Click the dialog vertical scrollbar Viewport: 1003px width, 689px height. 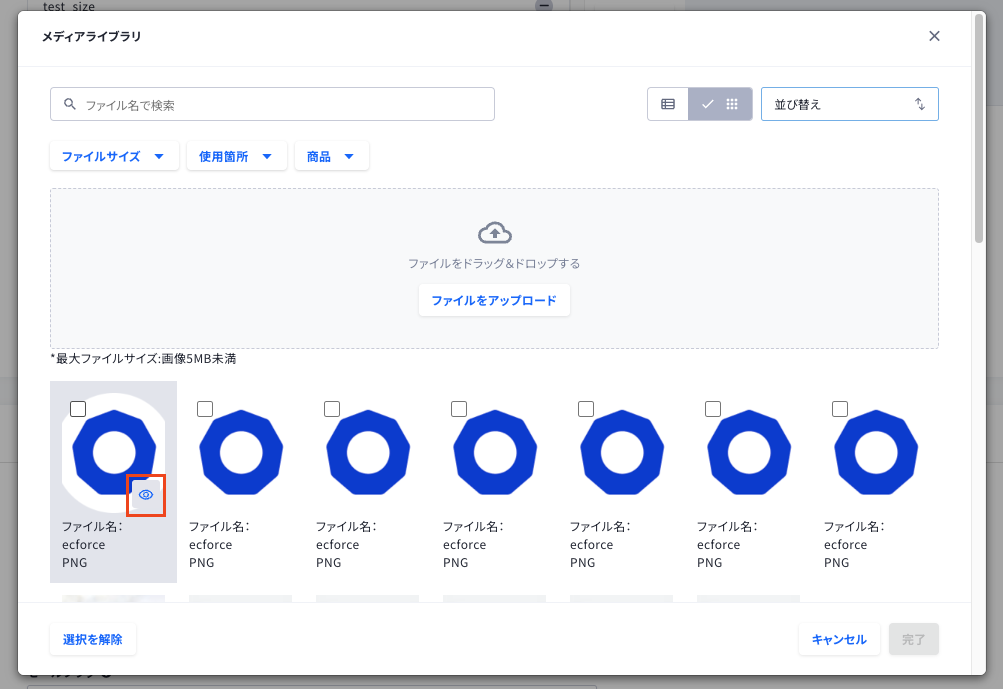pos(979,128)
